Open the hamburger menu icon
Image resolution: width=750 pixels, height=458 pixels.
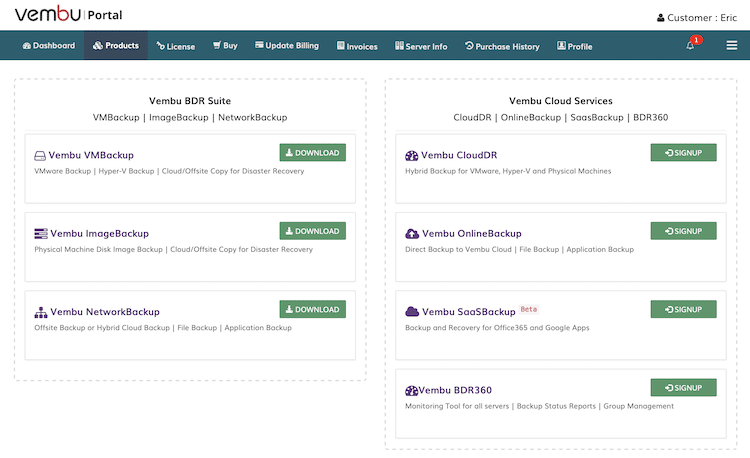coord(732,46)
